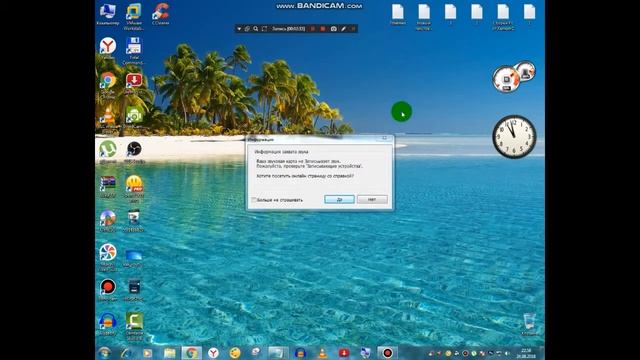Screen dimensions: 640x360
Task: Open the Google Chrome desktop shortcut
Action: pos(108,84)
